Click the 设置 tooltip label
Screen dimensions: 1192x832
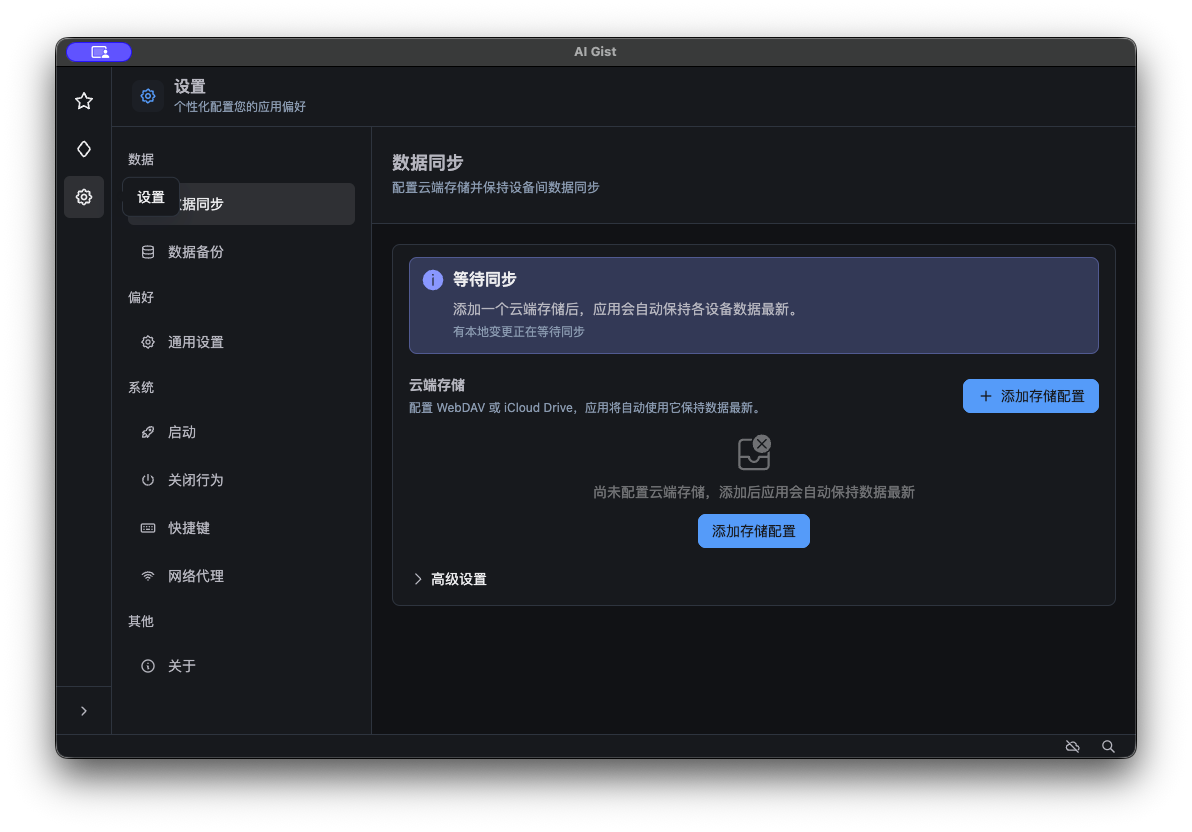[151, 197]
